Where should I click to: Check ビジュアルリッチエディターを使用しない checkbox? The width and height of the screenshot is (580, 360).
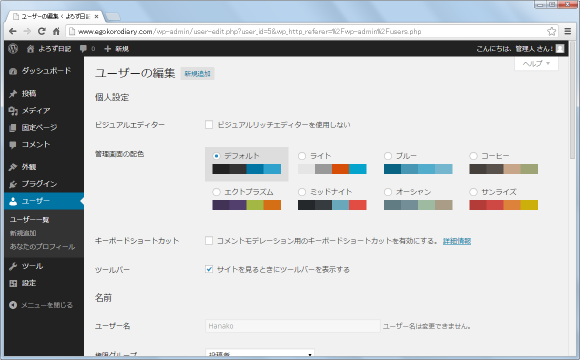click(209, 125)
